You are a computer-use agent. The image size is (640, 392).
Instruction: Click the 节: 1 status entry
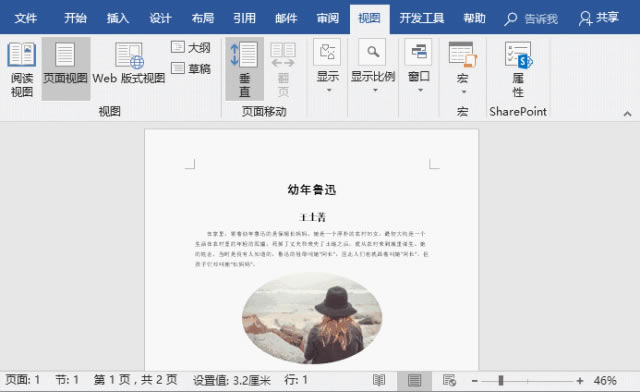pyautogui.click(x=67, y=380)
